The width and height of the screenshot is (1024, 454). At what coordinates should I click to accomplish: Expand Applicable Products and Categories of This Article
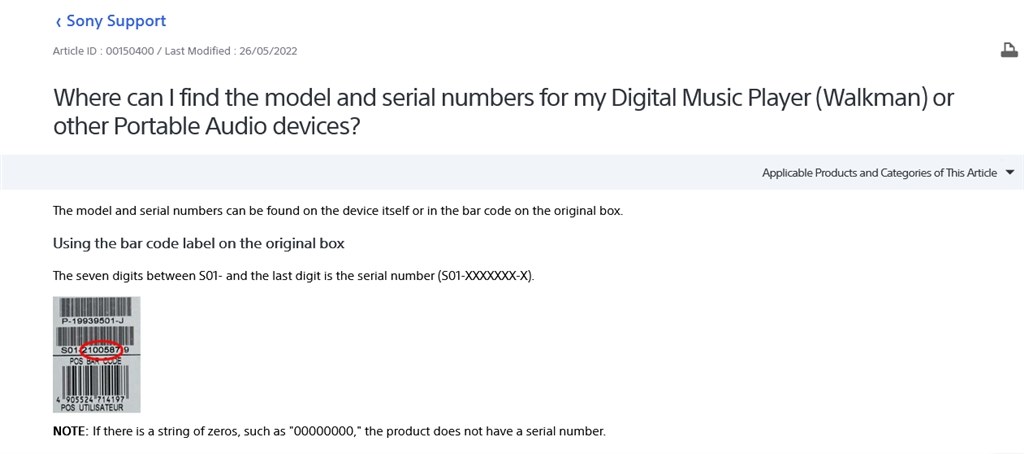[x=879, y=173]
